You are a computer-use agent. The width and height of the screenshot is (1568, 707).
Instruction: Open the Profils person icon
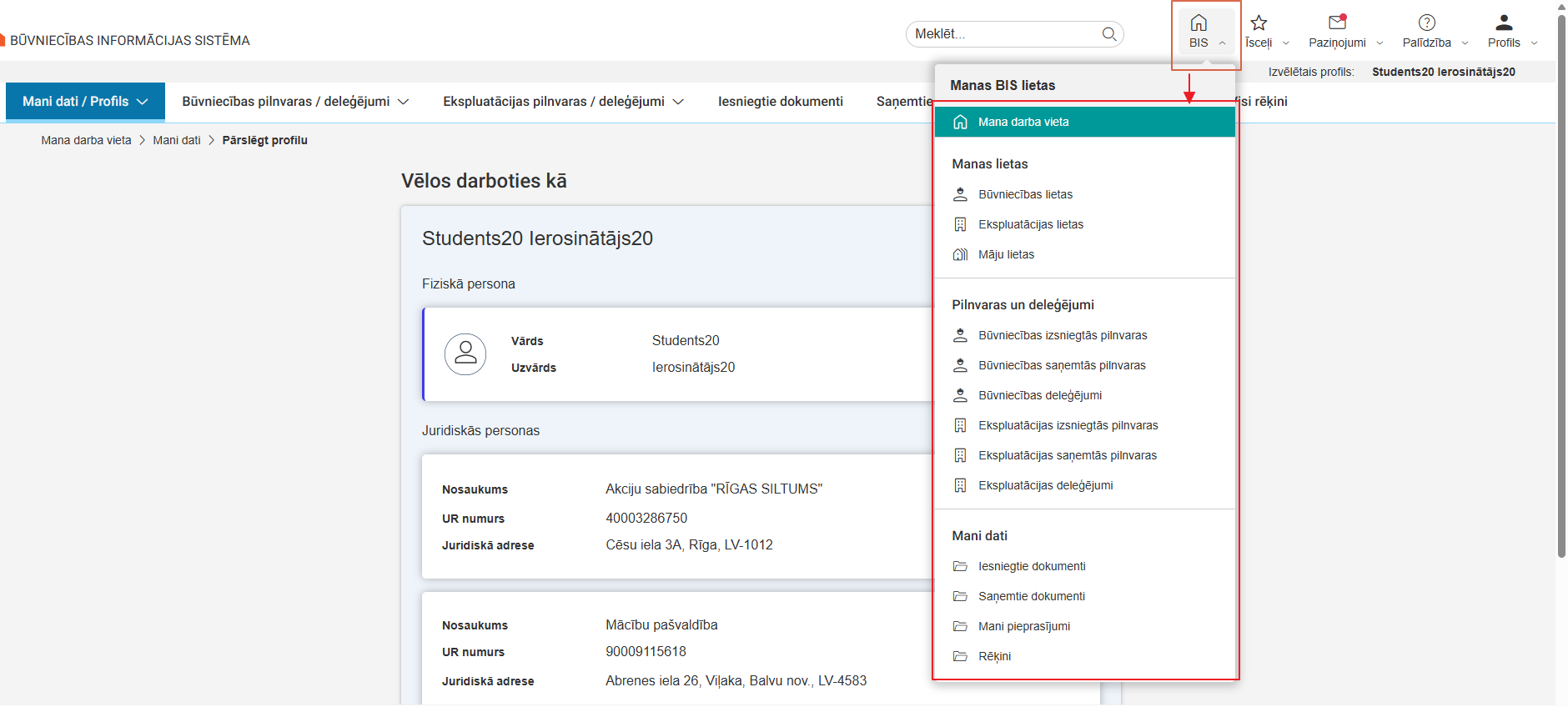click(1504, 23)
